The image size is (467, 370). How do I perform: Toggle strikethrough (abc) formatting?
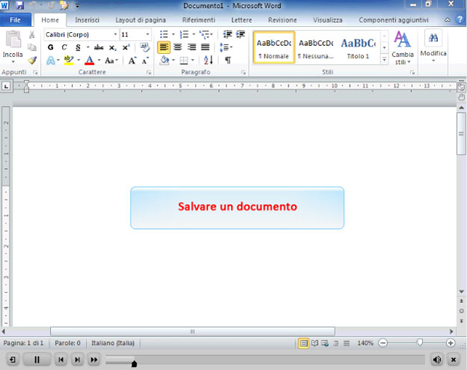pyautogui.click(x=99, y=47)
